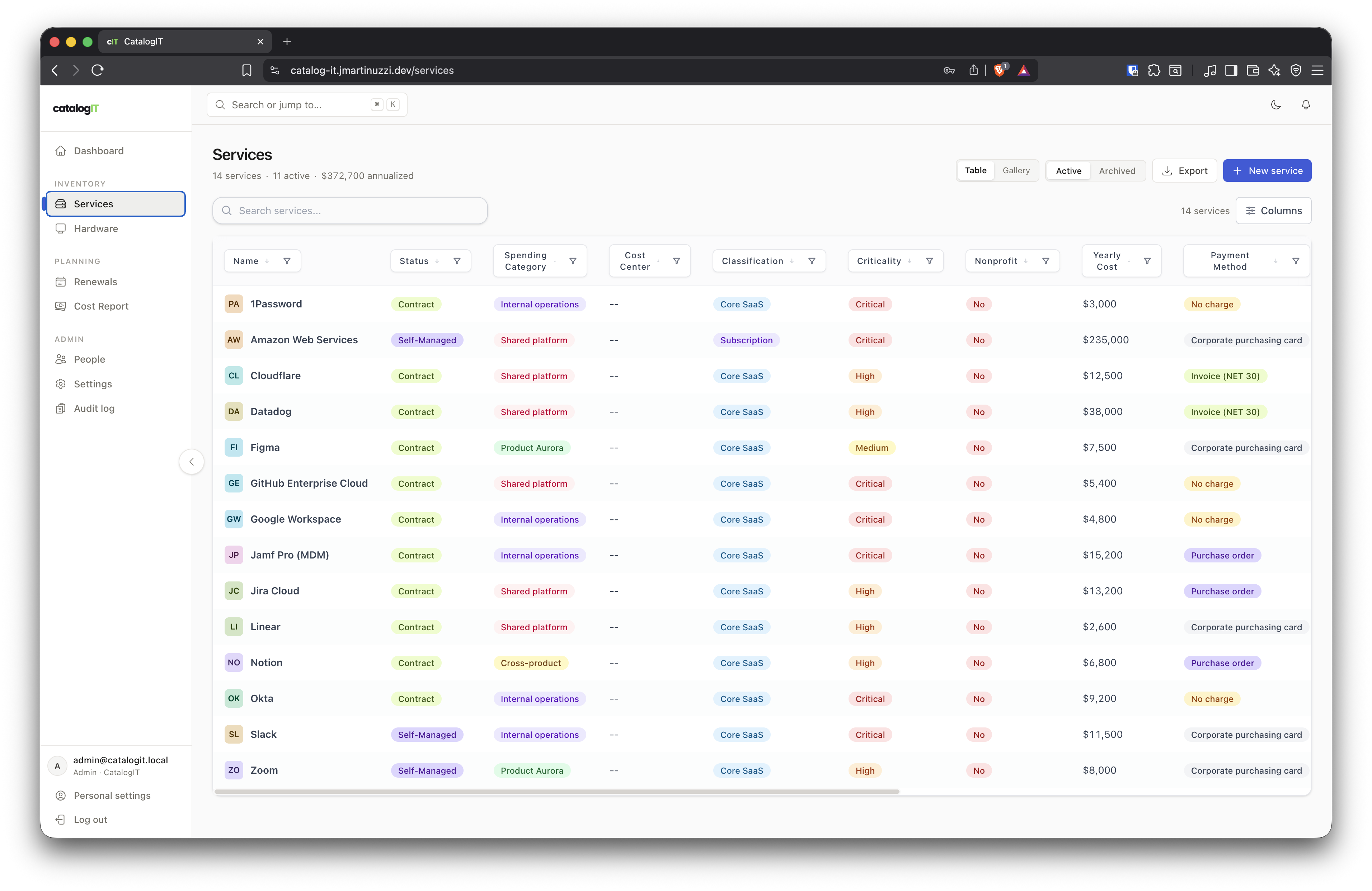The height and width of the screenshot is (891, 1372).
Task: Click Notion Cross-product badge
Action: pyautogui.click(x=530, y=663)
